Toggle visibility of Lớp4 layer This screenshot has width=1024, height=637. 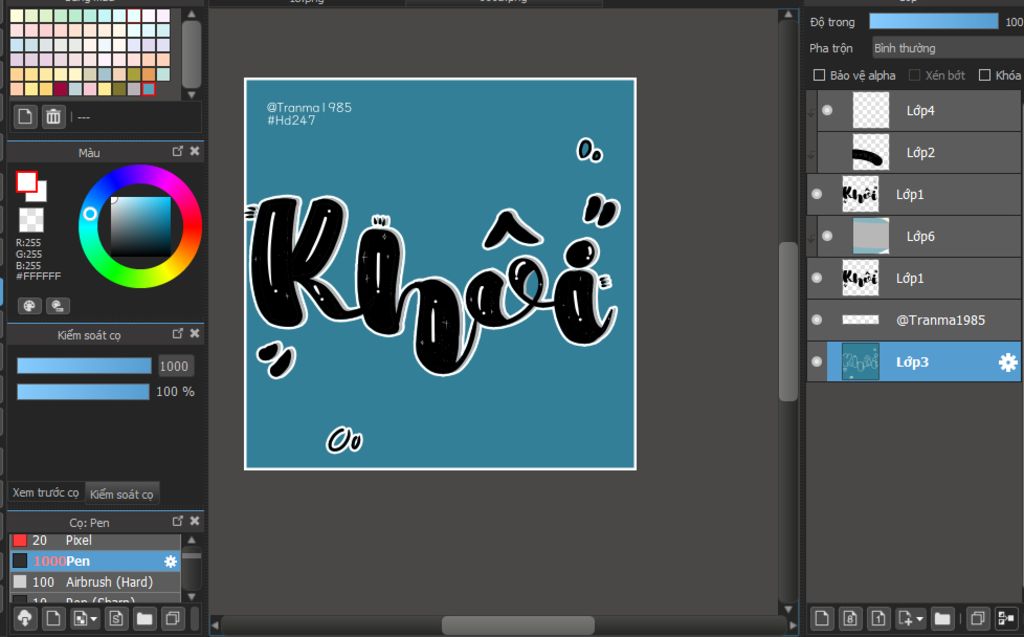pos(827,110)
